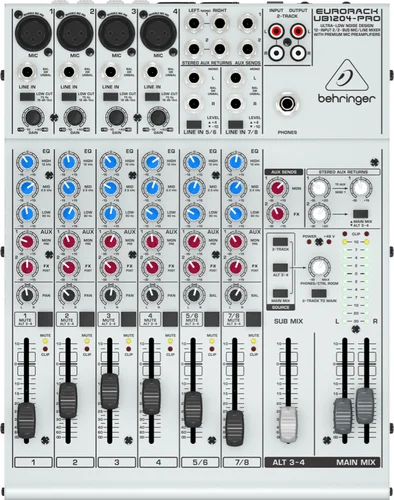Click the PHONES/CTRL ROOM knob

pyautogui.click(x=319, y=267)
